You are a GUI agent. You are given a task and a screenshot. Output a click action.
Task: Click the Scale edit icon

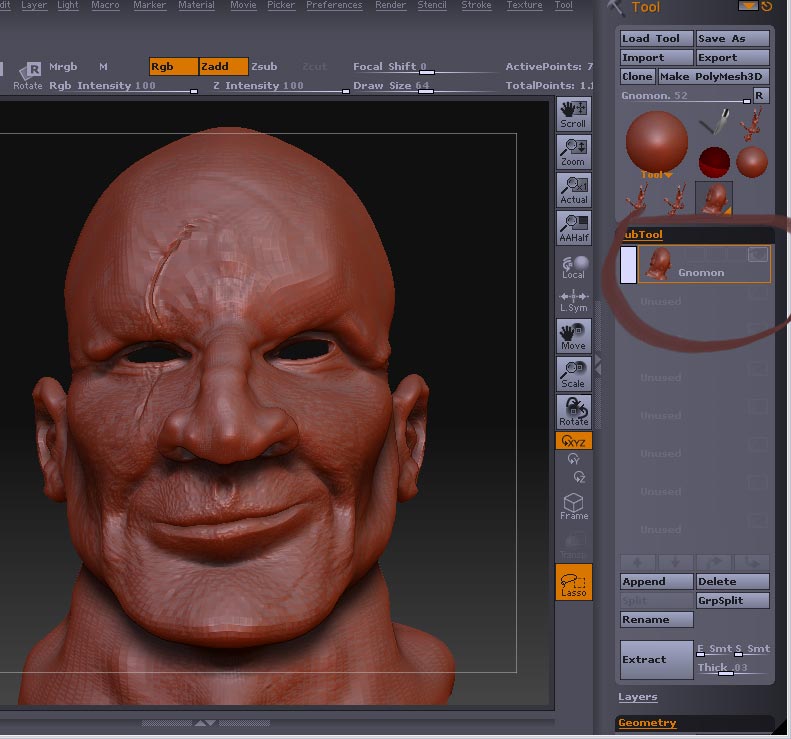pos(574,374)
